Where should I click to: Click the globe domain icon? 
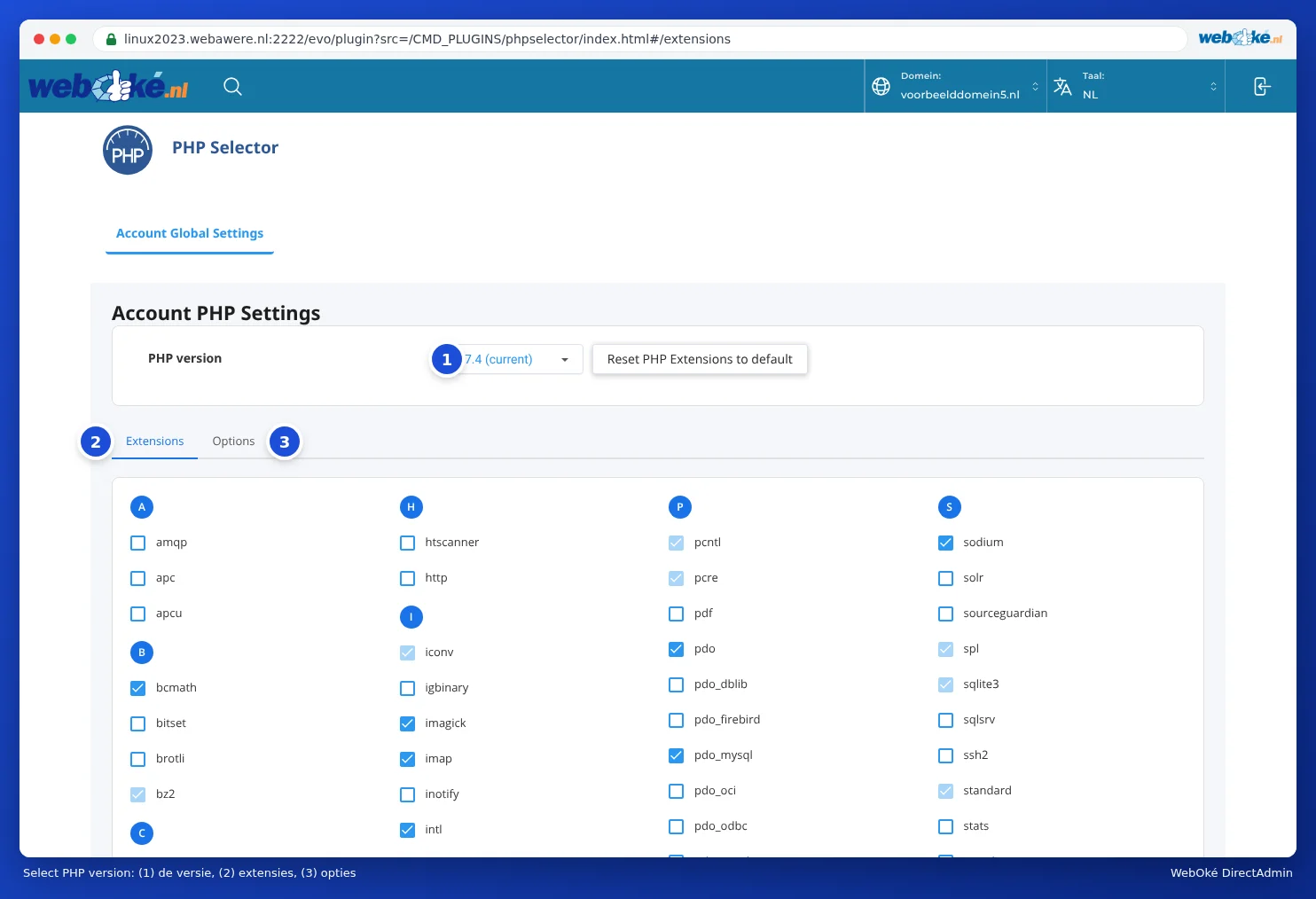[881, 86]
